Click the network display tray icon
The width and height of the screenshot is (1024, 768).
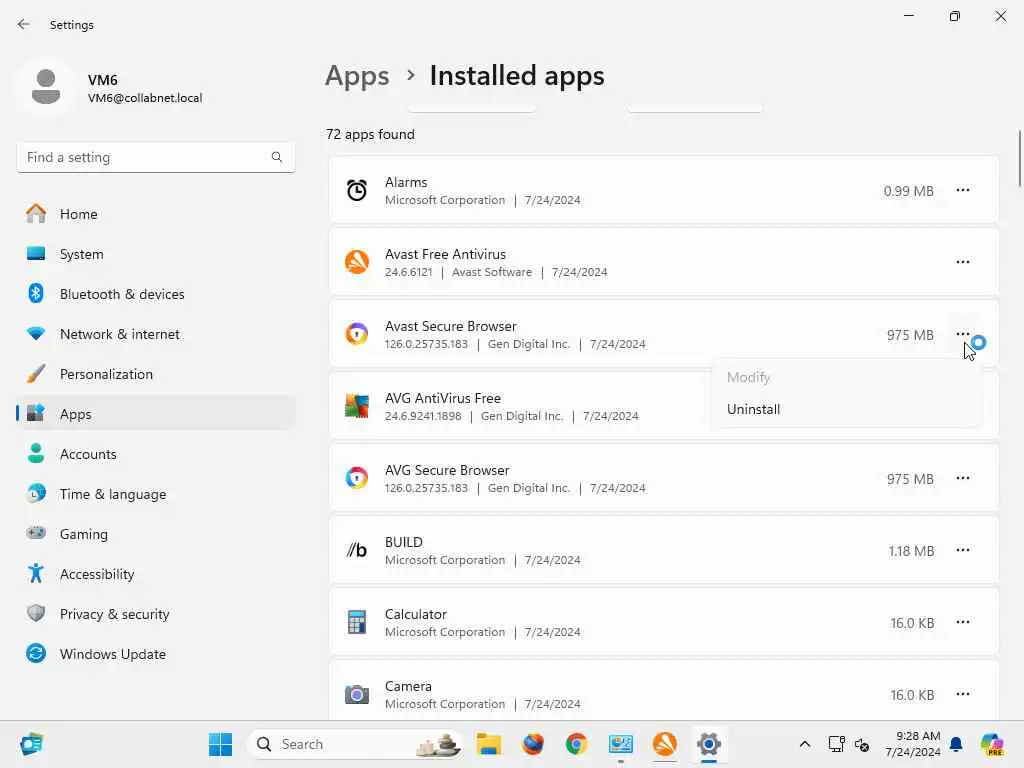pyautogui.click(x=837, y=744)
